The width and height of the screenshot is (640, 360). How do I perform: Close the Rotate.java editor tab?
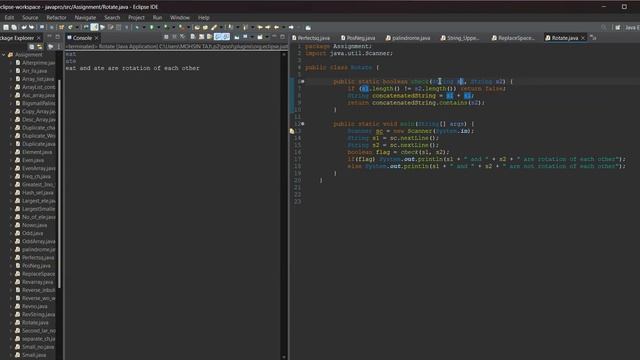[583, 38]
